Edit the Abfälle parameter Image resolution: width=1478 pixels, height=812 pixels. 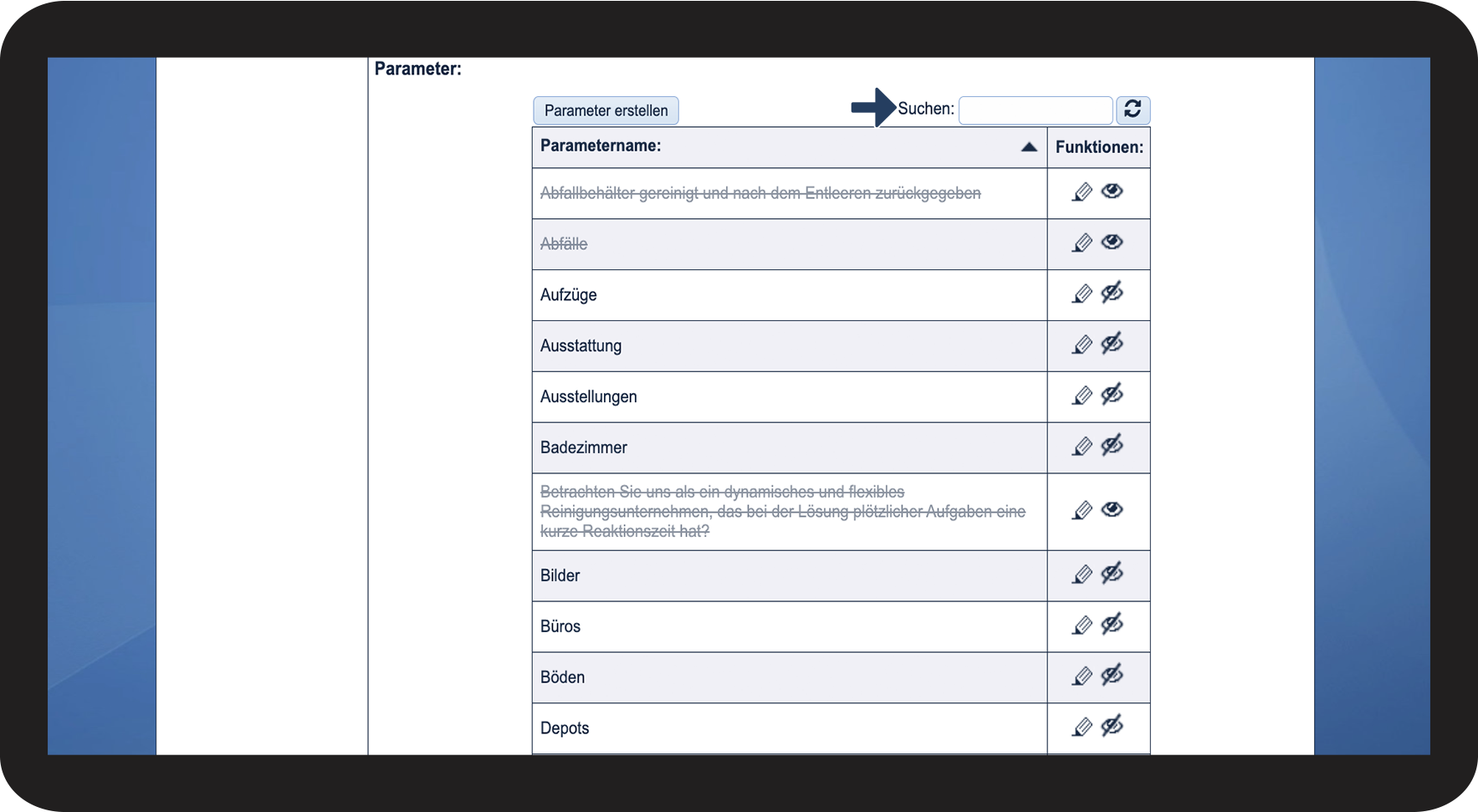[1082, 243]
